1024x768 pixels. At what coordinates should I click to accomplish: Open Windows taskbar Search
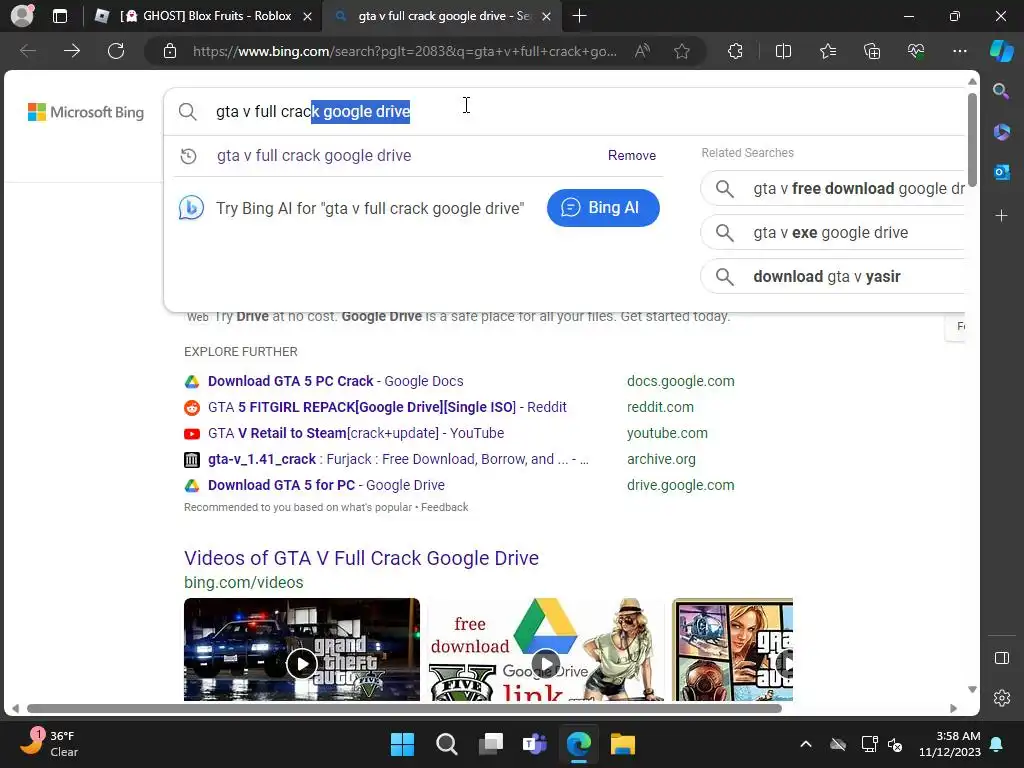[x=447, y=744]
